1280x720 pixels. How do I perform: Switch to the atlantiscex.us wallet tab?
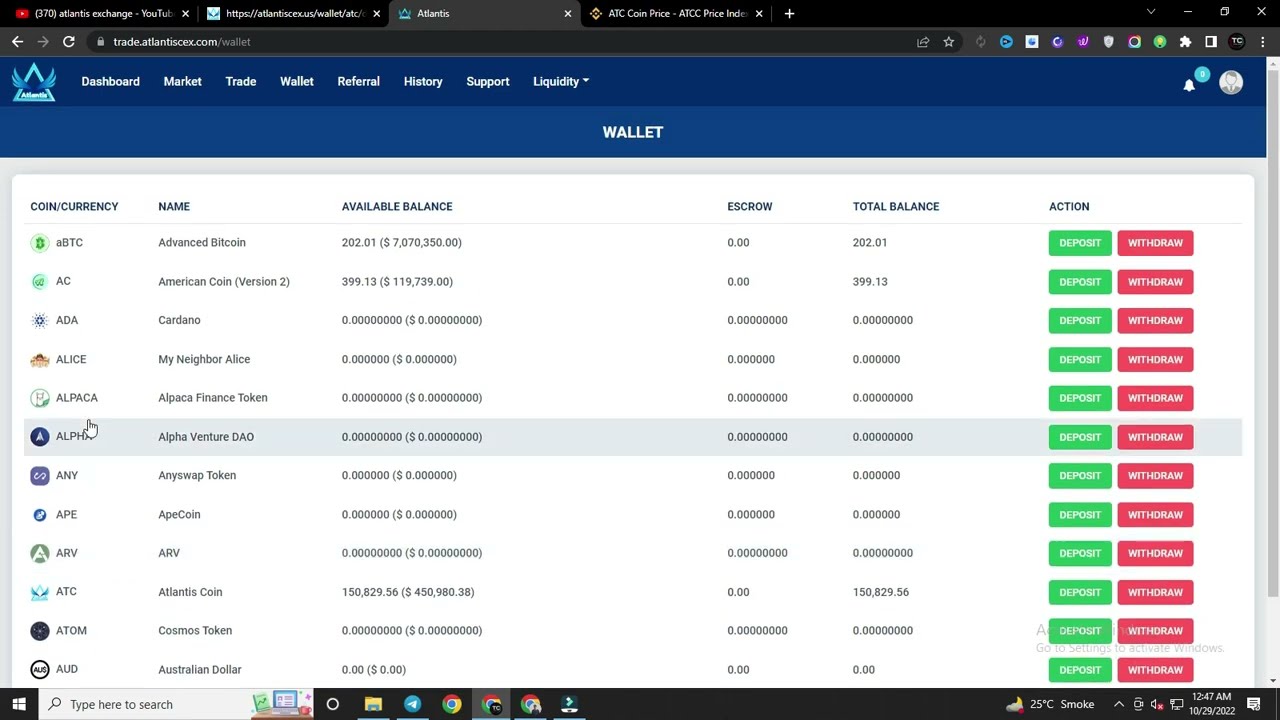coord(294,14)
